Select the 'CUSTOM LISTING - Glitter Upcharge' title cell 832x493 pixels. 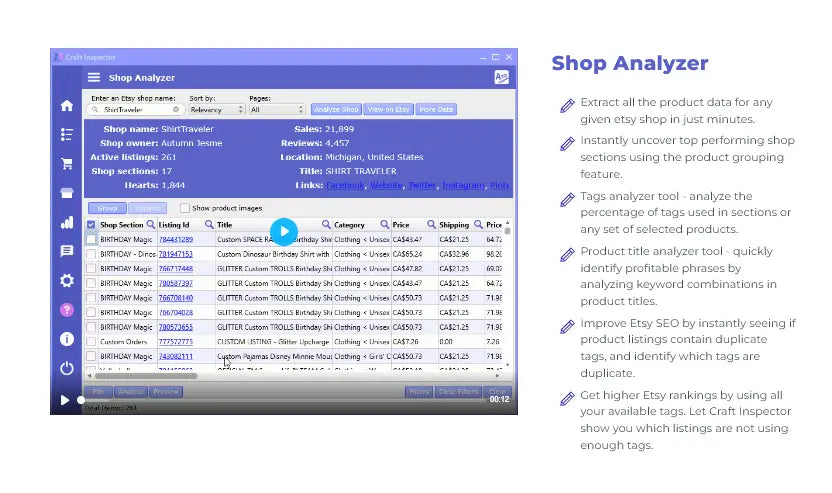point(274,342)
